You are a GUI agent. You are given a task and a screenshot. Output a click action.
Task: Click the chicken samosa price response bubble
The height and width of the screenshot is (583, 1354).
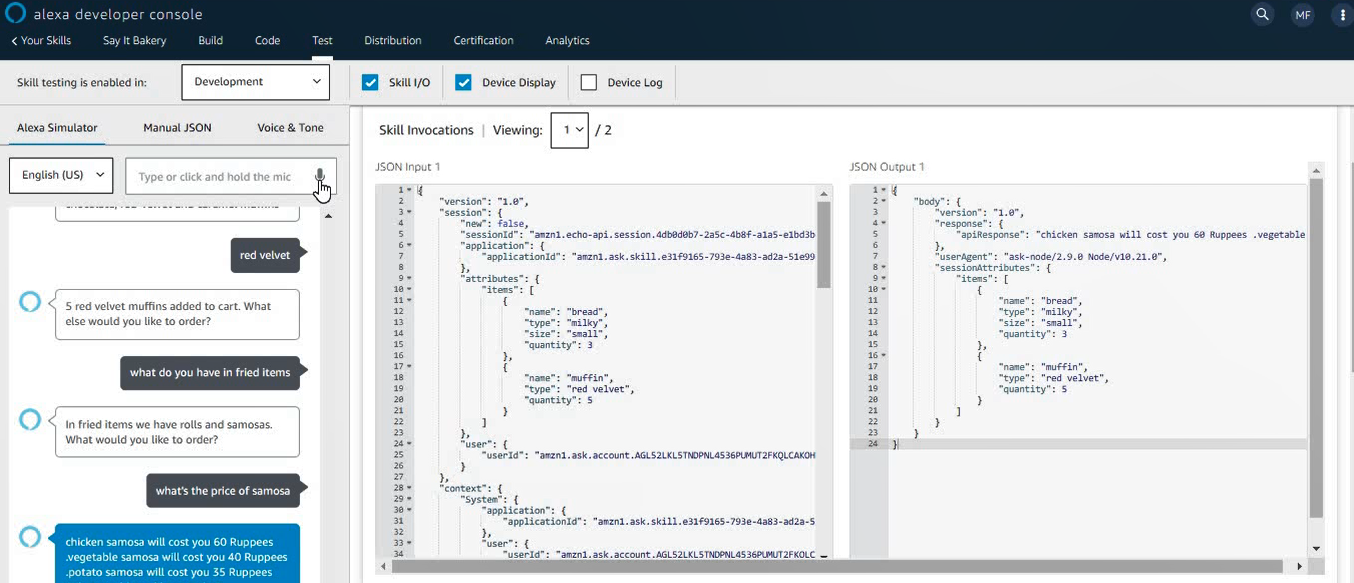(177, 554)
